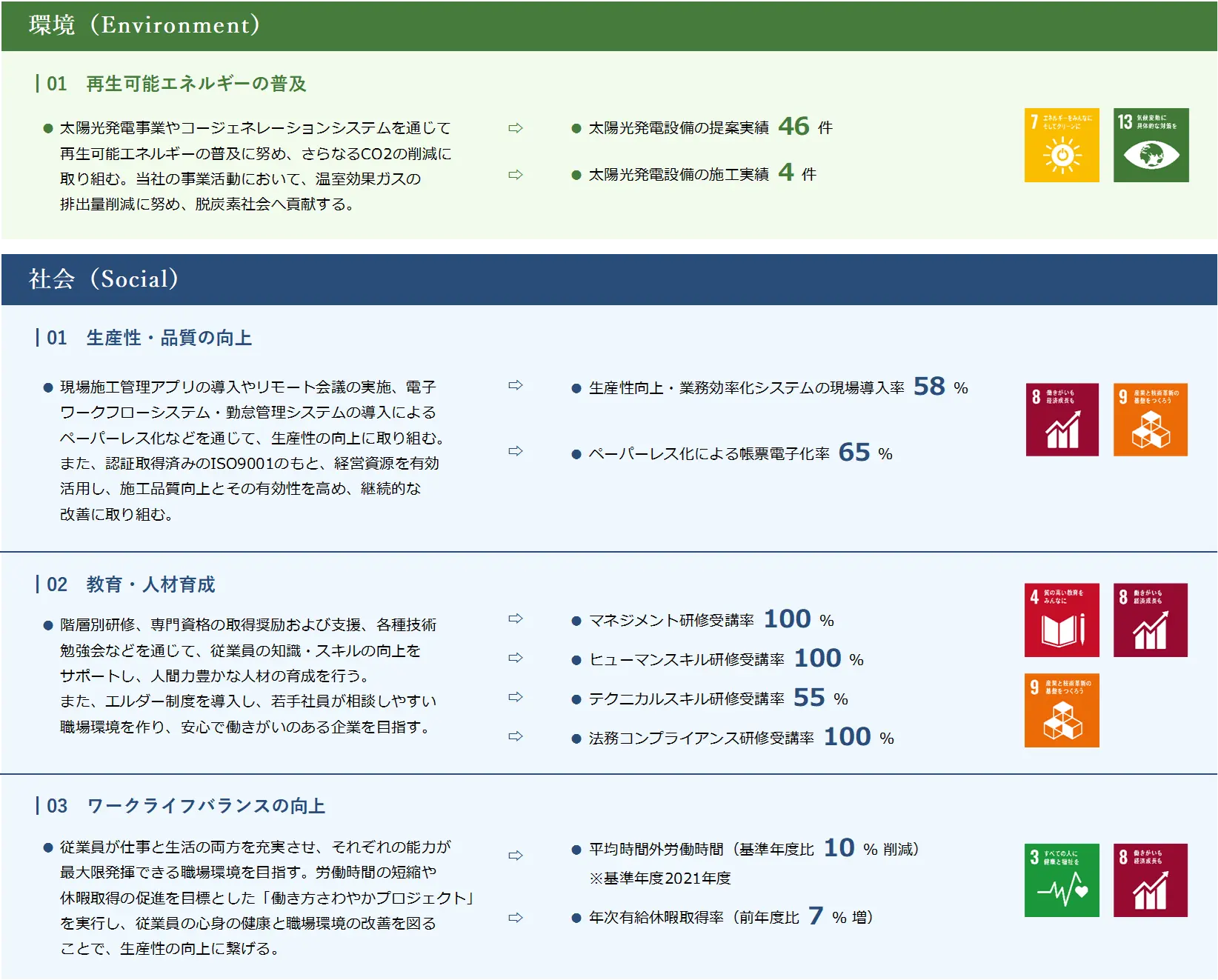Screen dimensions: 1218x980
Task: Select the 再生可能エネルギーの普及 heading
Action: [x=196, y=84]
